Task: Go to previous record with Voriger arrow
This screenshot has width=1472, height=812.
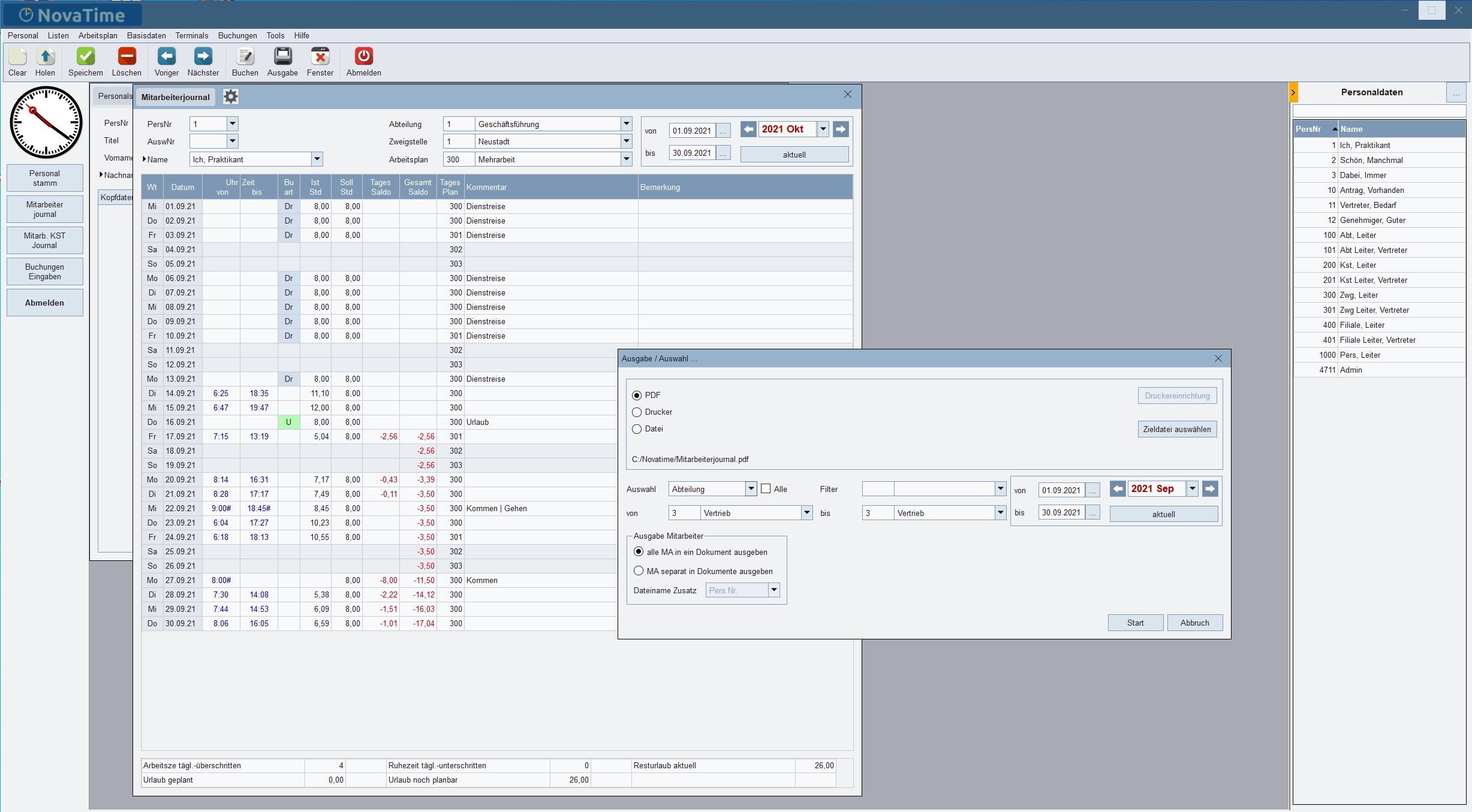Action: tap(166, 57)
